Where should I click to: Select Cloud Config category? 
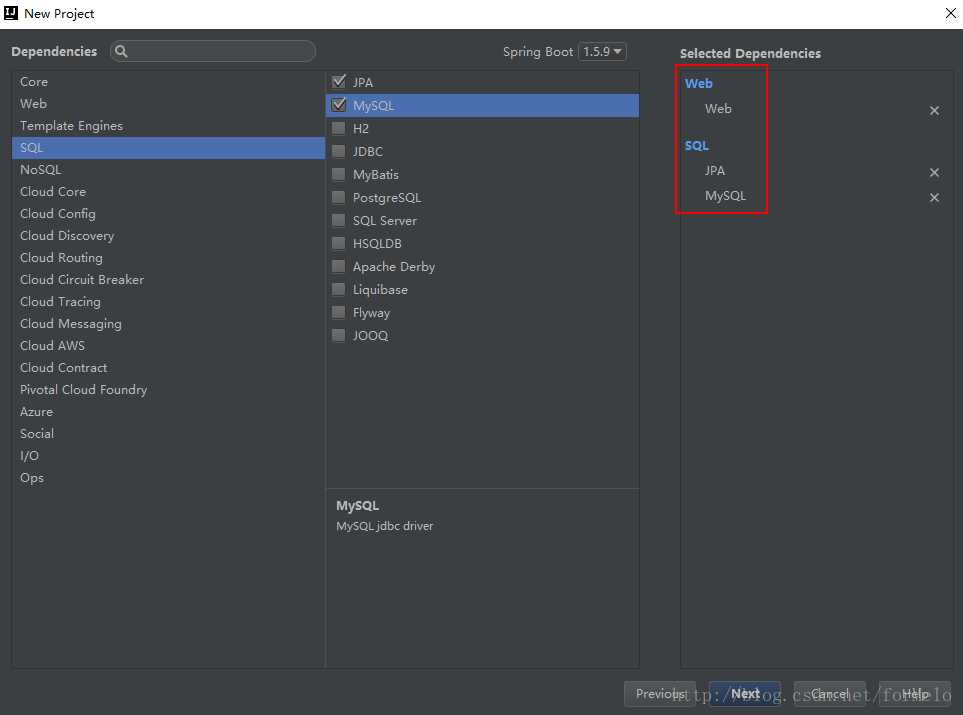(x=168, y=214)
